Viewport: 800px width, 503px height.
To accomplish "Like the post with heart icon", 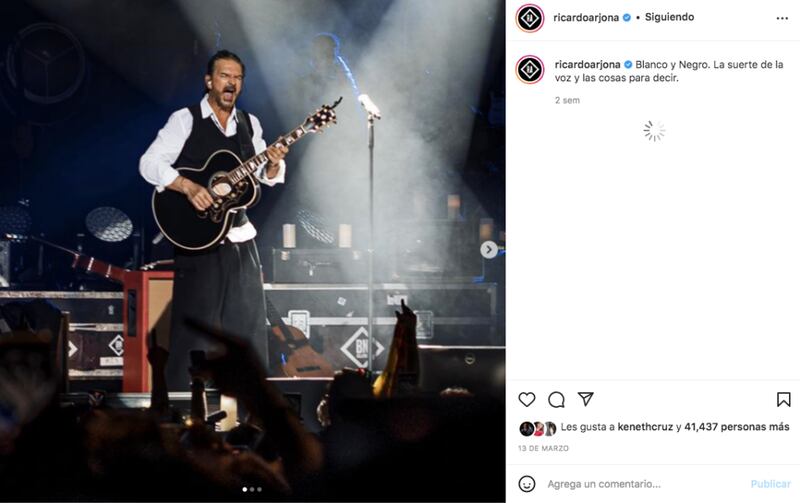I will (527, 399).
